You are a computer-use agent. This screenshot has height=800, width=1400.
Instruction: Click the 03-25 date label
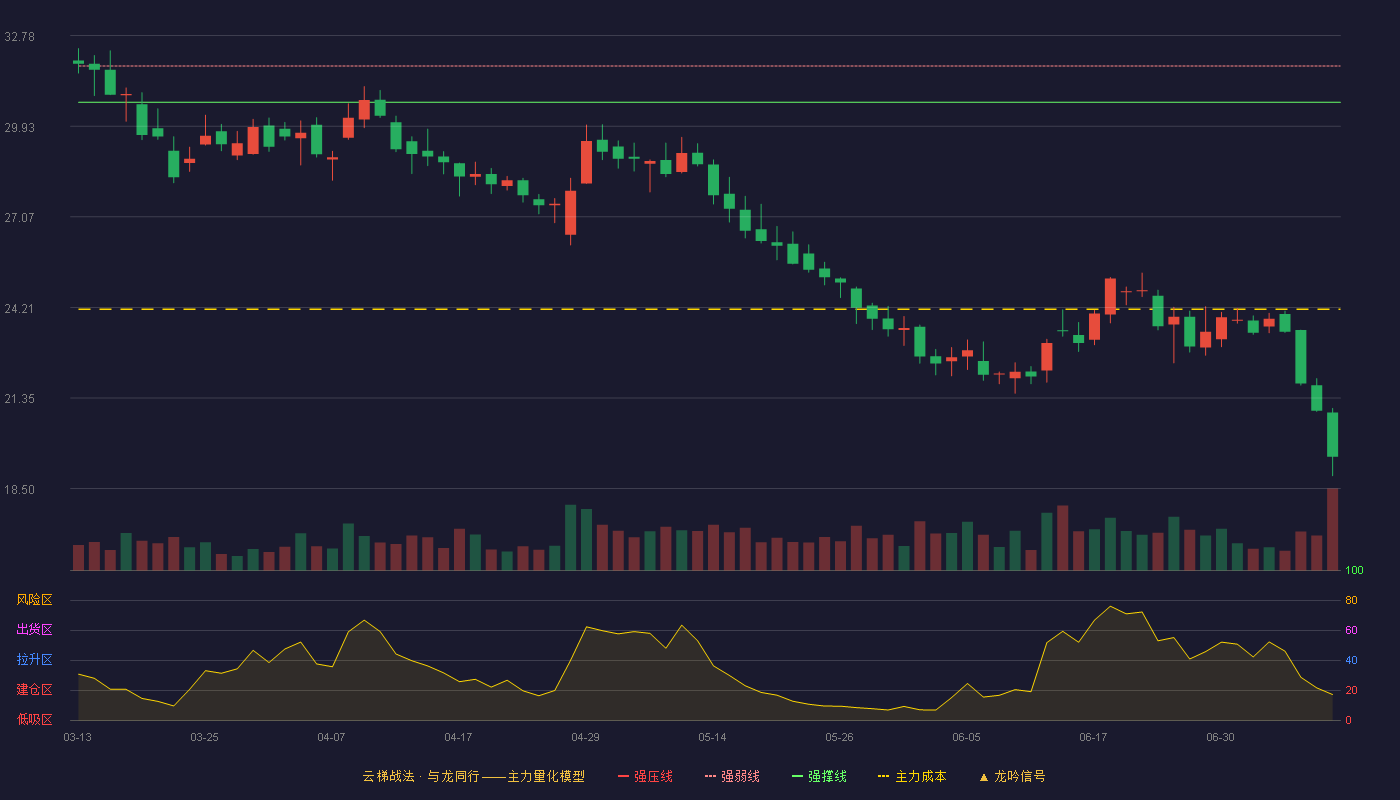point(204,737)
